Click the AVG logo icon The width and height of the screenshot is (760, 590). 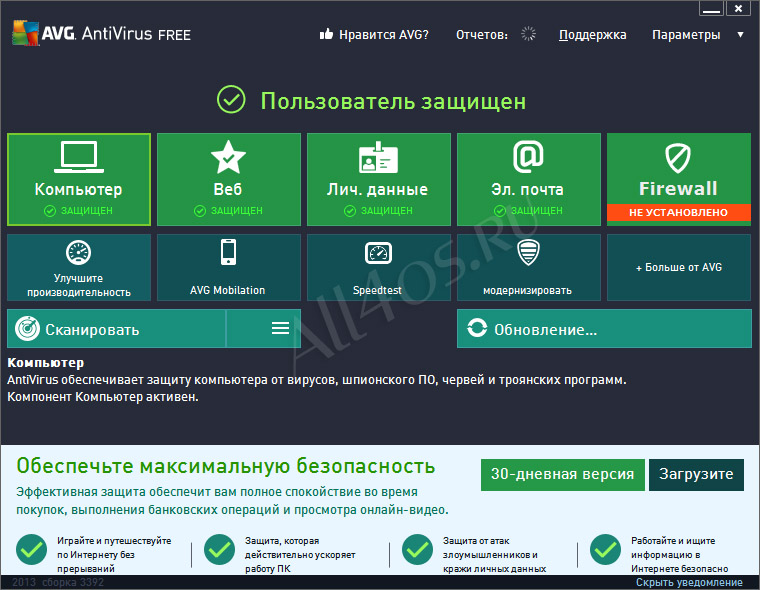[x=26, y=33]
